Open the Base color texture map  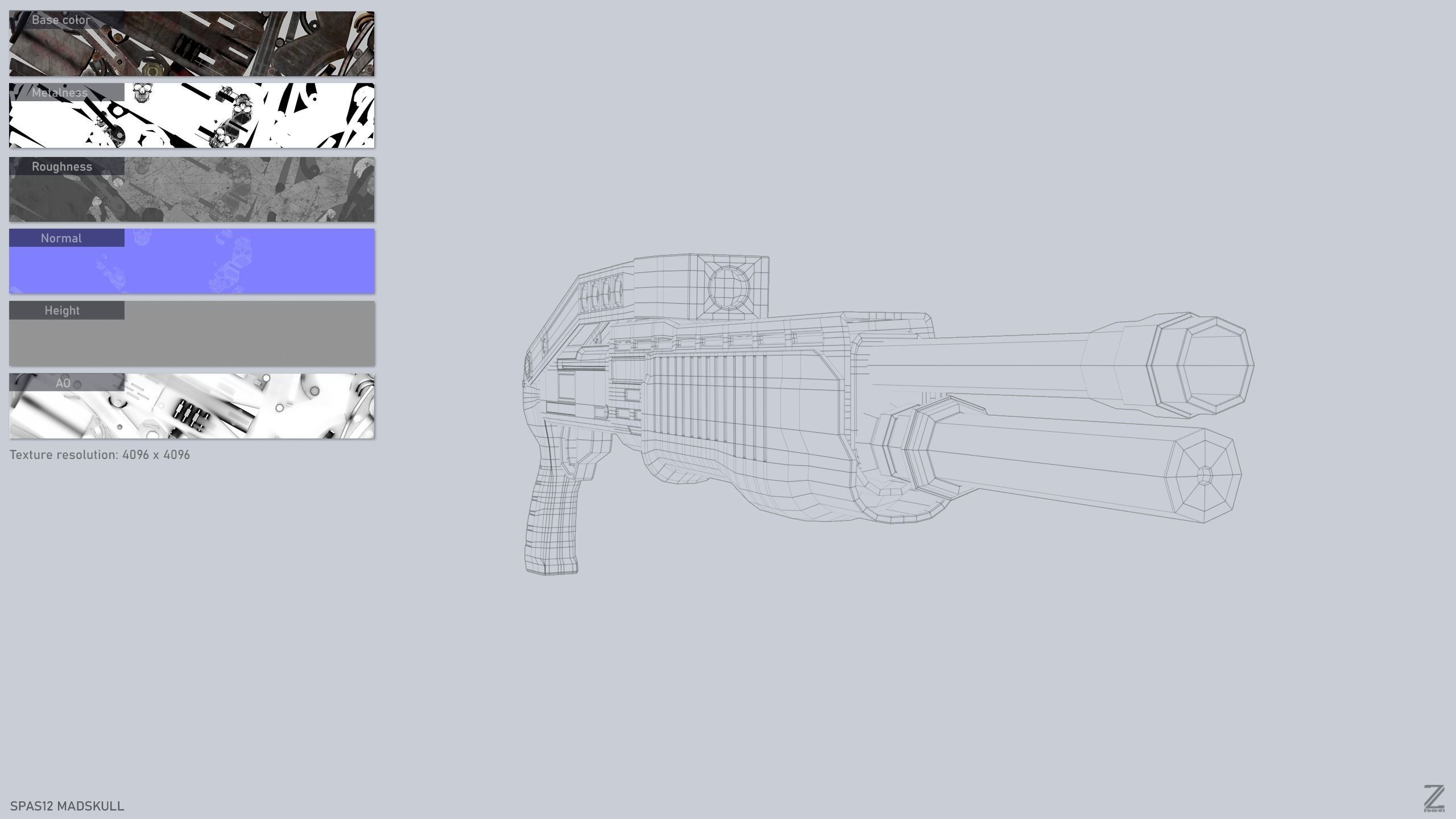click(192, 44)
